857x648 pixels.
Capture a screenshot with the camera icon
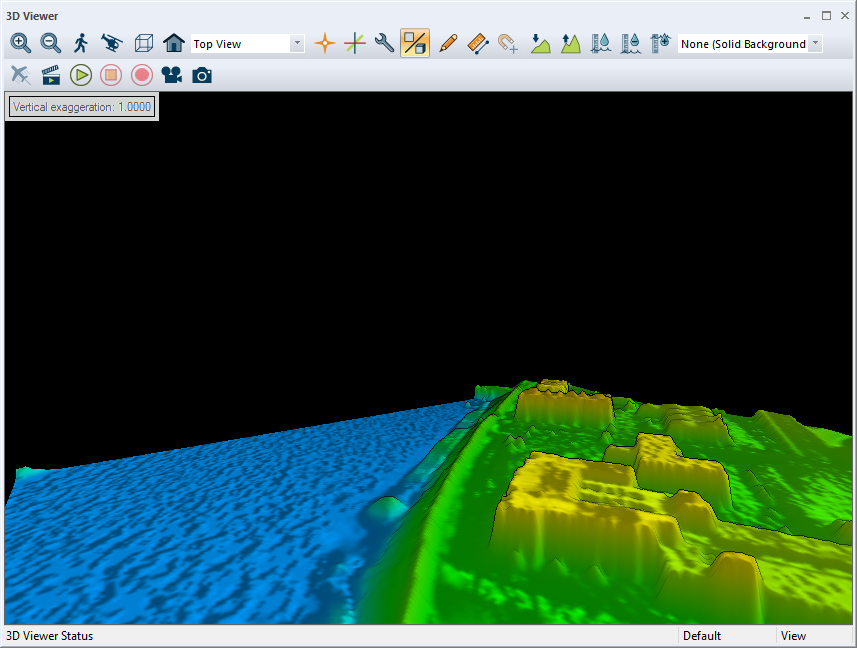202,75
